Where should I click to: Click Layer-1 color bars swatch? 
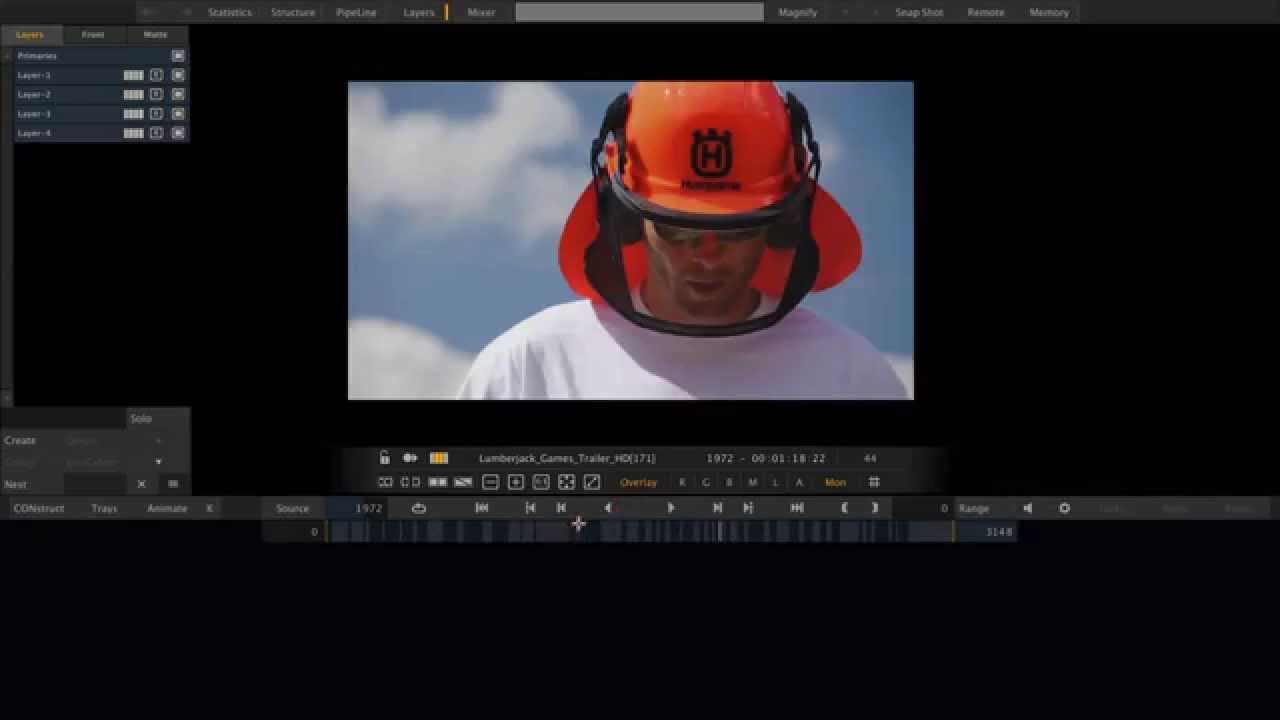tap(133, 75)
